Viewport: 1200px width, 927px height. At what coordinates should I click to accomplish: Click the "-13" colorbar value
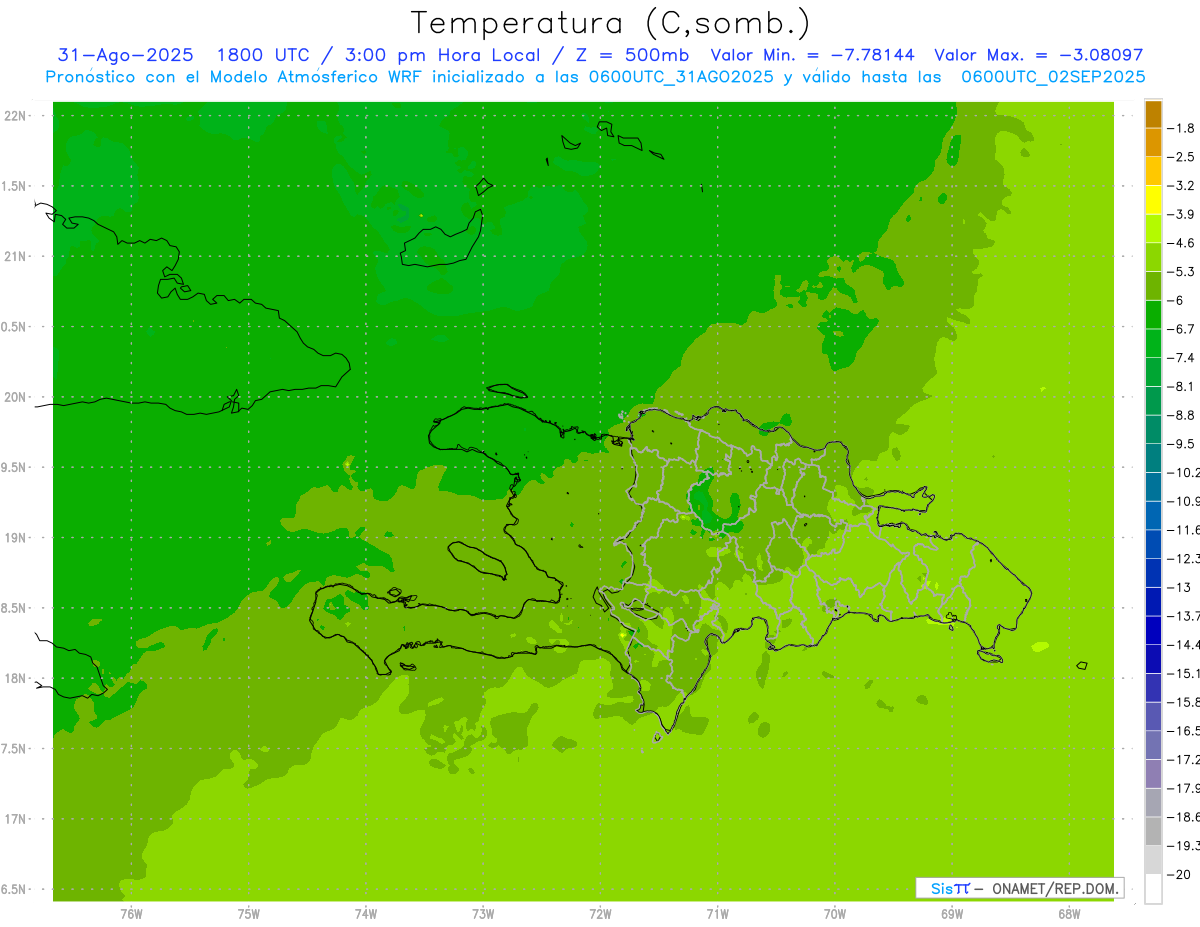[1179, 587]
